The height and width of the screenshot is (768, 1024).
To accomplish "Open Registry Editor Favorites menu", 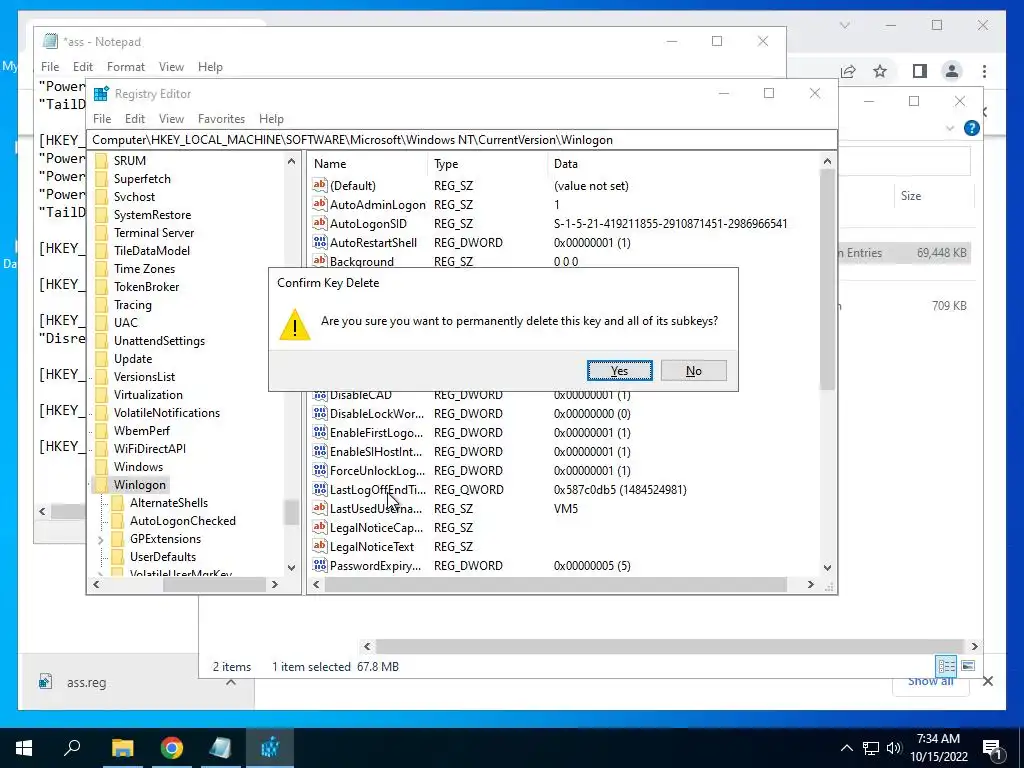I will click(x=221, y=119).
